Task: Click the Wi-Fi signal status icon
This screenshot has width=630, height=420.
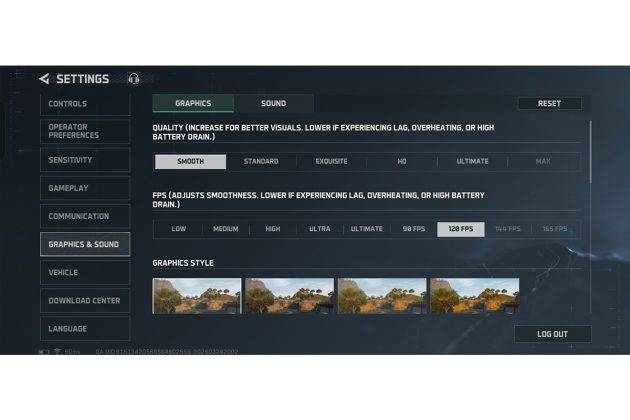Action: pyautogui.click(x=57, y=351)
